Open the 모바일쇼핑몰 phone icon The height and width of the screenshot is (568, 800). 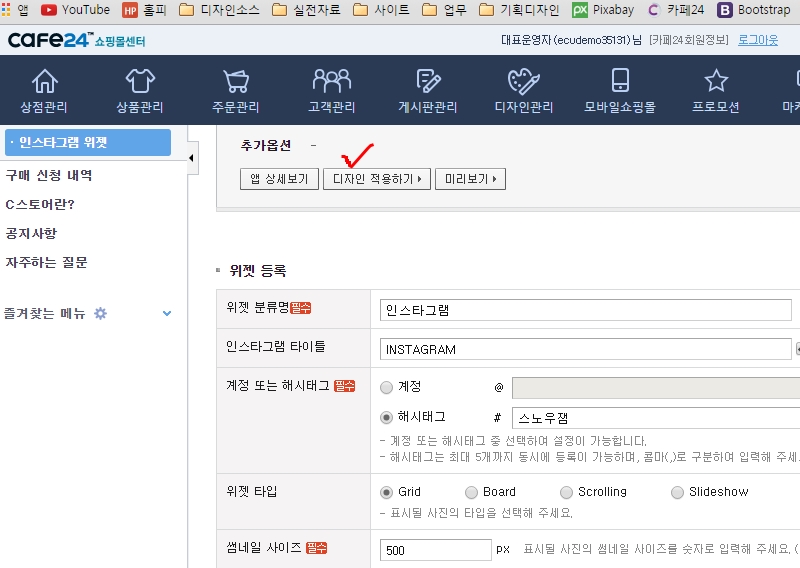pos(620,82)
